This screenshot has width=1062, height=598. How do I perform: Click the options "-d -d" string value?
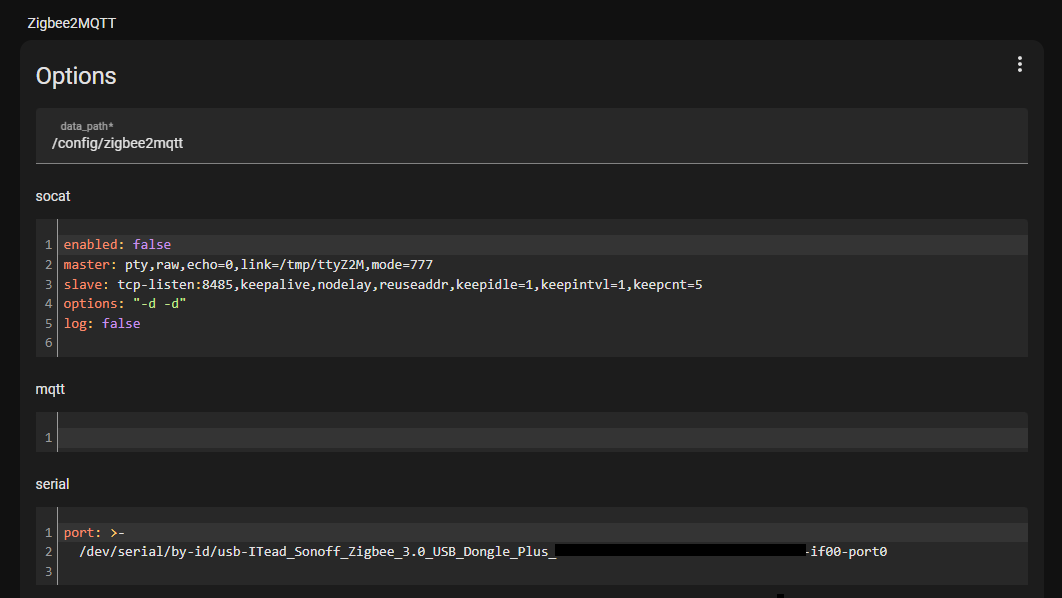159,304
